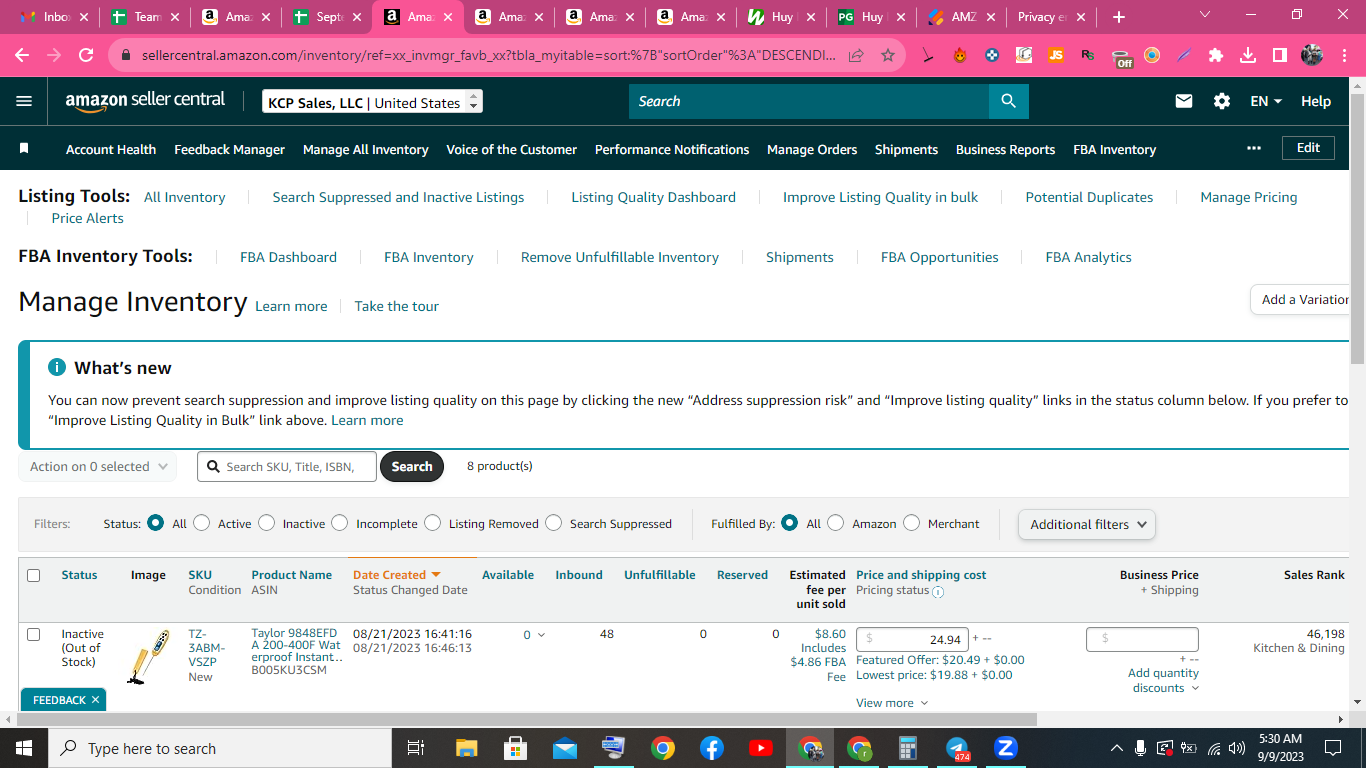Screen dimensions: 1366x768
Task: Expand the Additional filters dropdown
Action: [1087, 524]
